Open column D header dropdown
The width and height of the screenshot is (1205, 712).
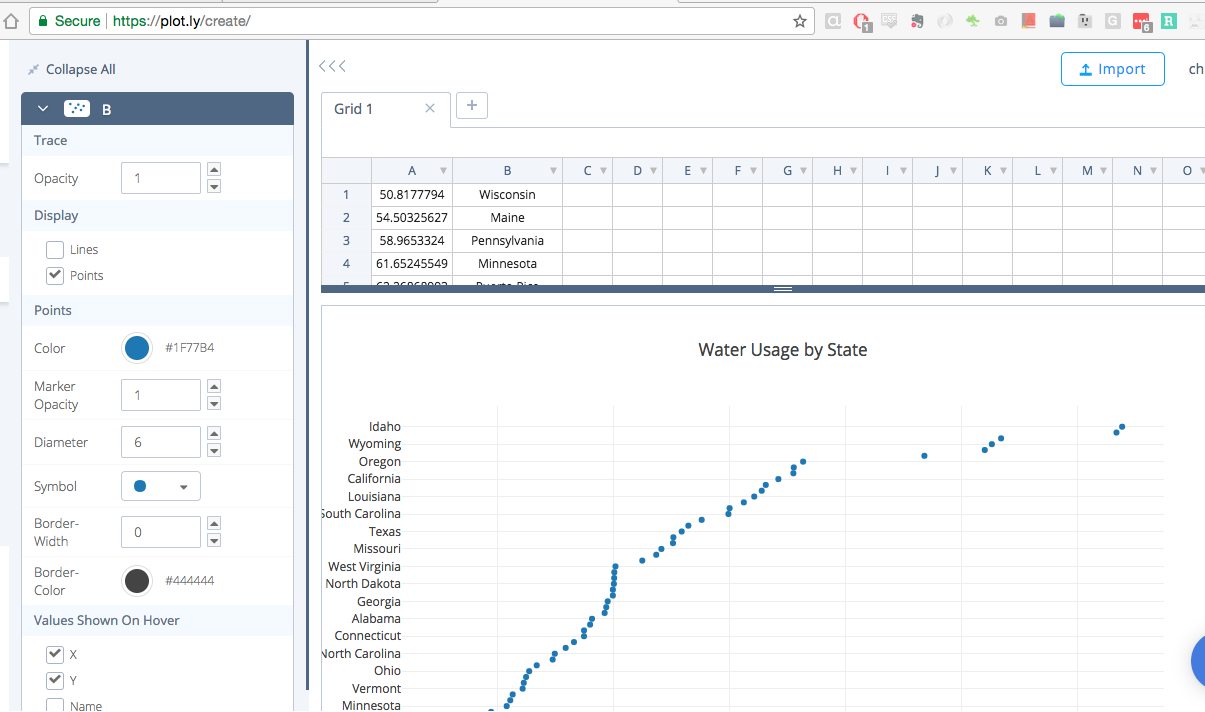coord(653,171)
